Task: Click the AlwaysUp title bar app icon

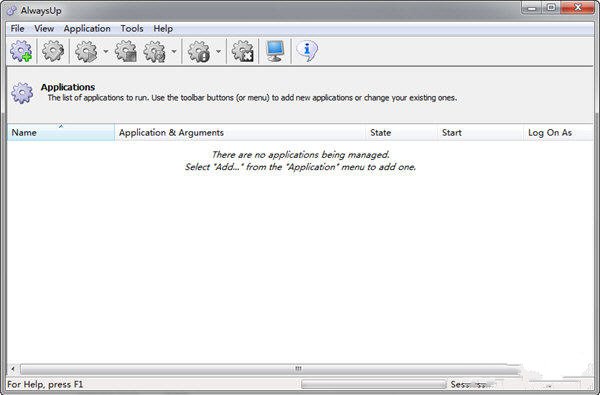Action: click(12, 10)
